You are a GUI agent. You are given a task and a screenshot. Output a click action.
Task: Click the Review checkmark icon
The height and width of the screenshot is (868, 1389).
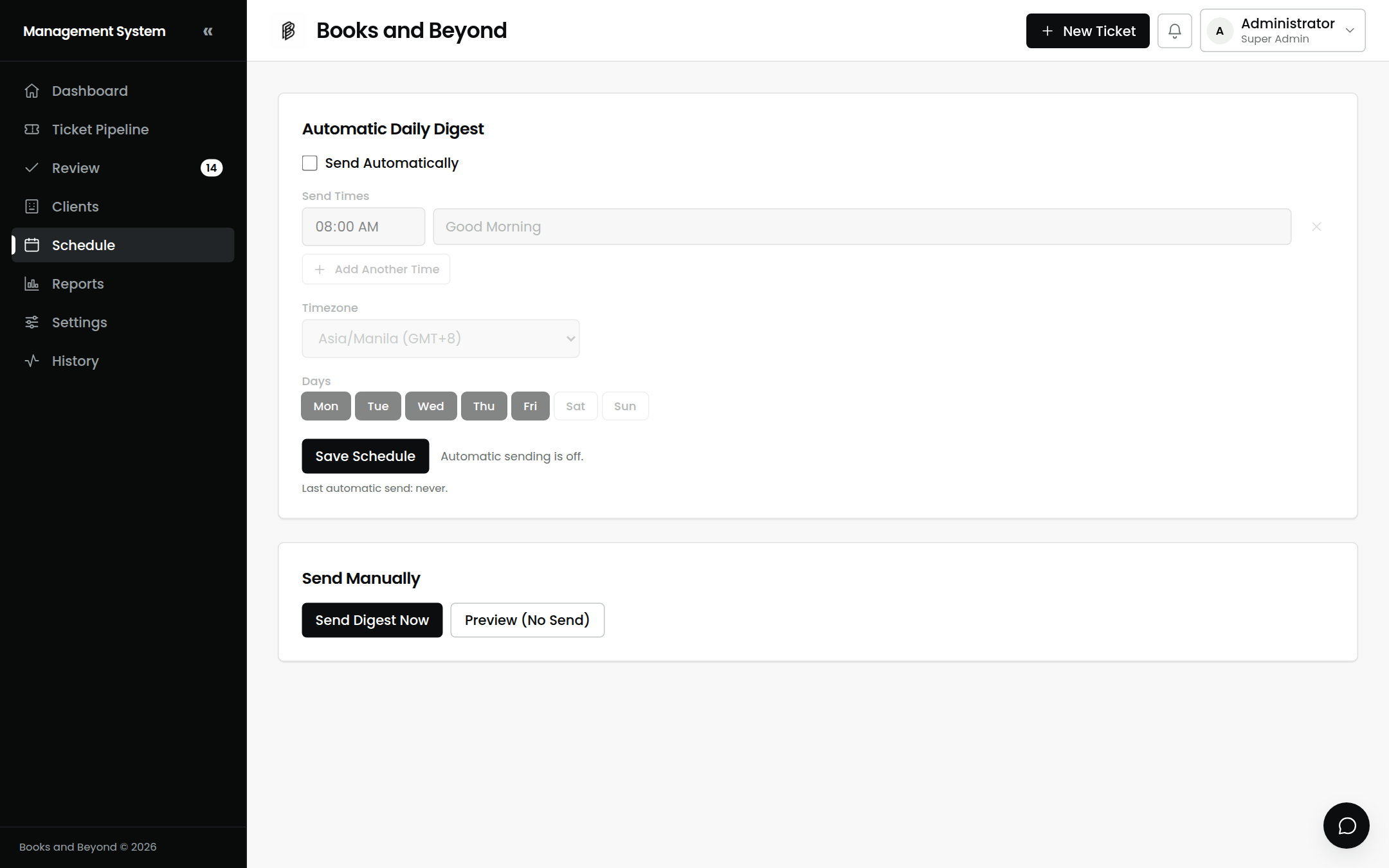(32, 168)
